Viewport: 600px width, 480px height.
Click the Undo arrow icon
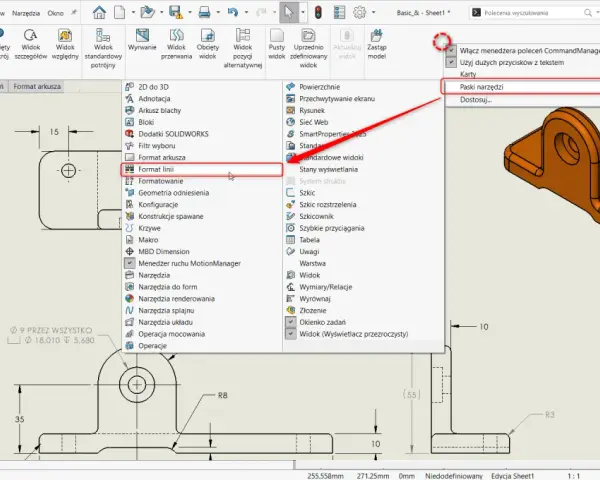click(233, 12)
